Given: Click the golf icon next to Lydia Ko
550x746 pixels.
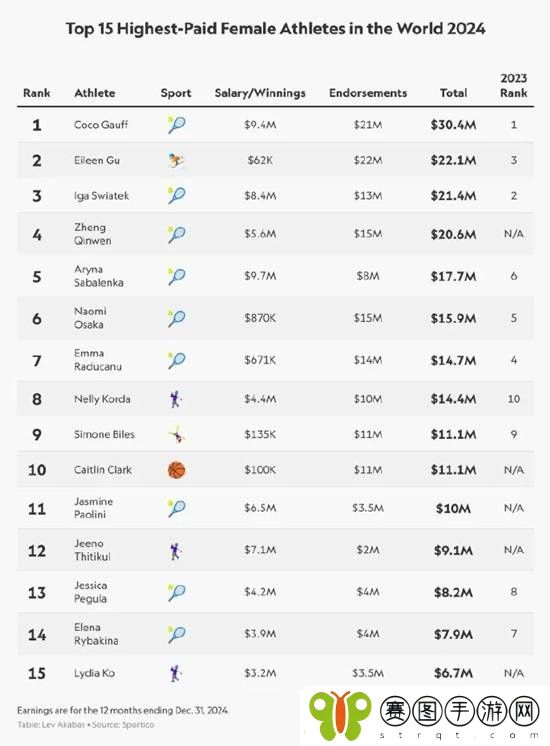Looking at the screenshot, I should point(176,673).
